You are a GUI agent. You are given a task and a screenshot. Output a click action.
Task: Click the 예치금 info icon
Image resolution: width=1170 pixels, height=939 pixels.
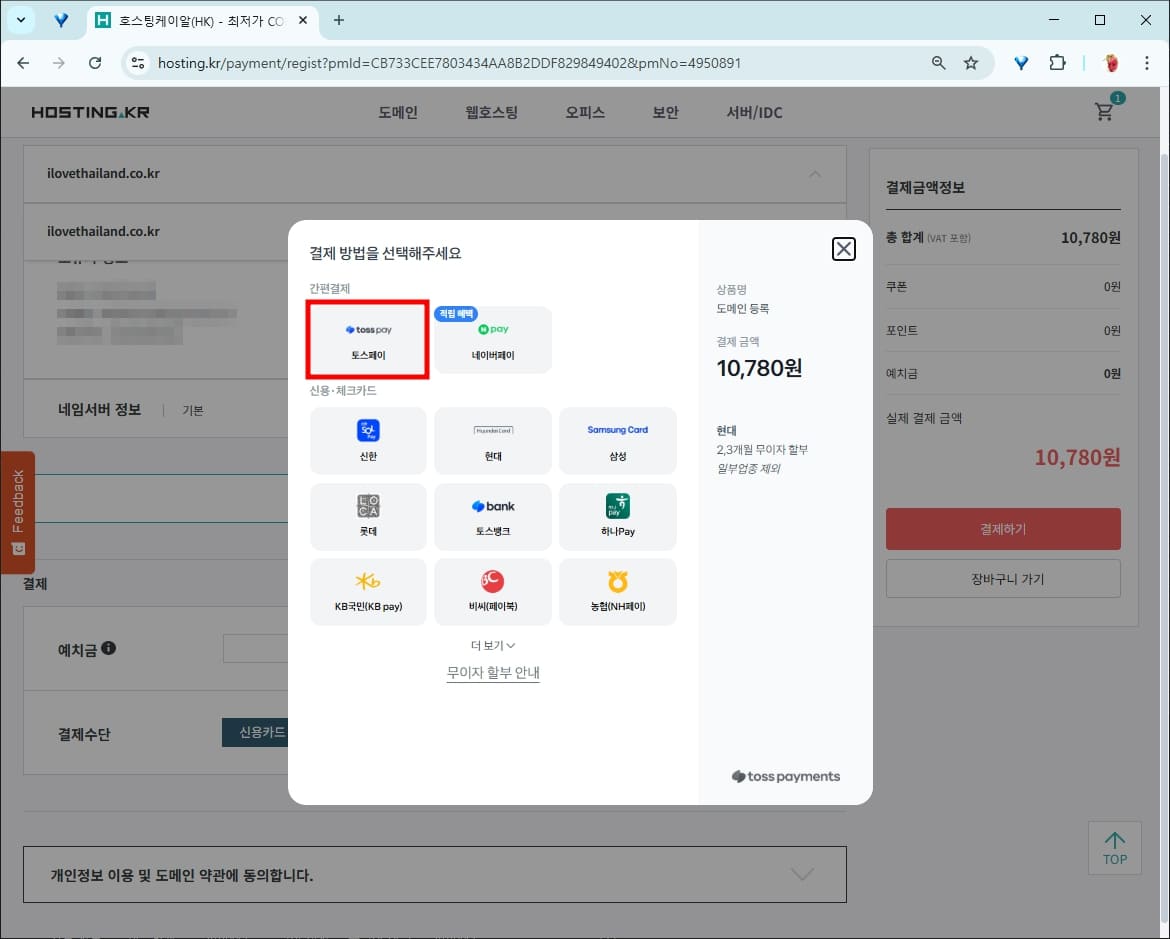(x=108, y=648)
